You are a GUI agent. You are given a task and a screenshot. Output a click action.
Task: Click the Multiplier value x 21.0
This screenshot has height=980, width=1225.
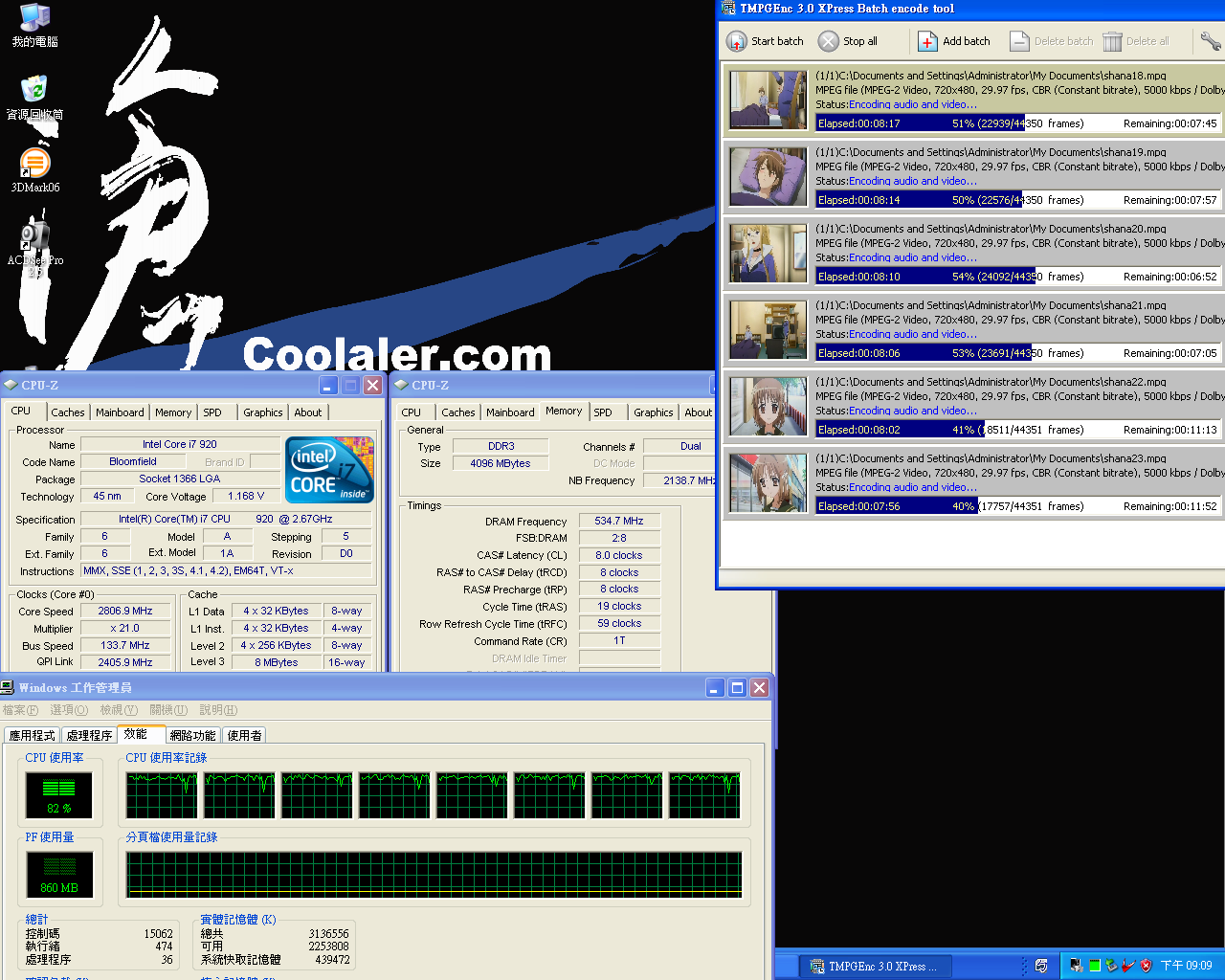(x=125, y=628)
